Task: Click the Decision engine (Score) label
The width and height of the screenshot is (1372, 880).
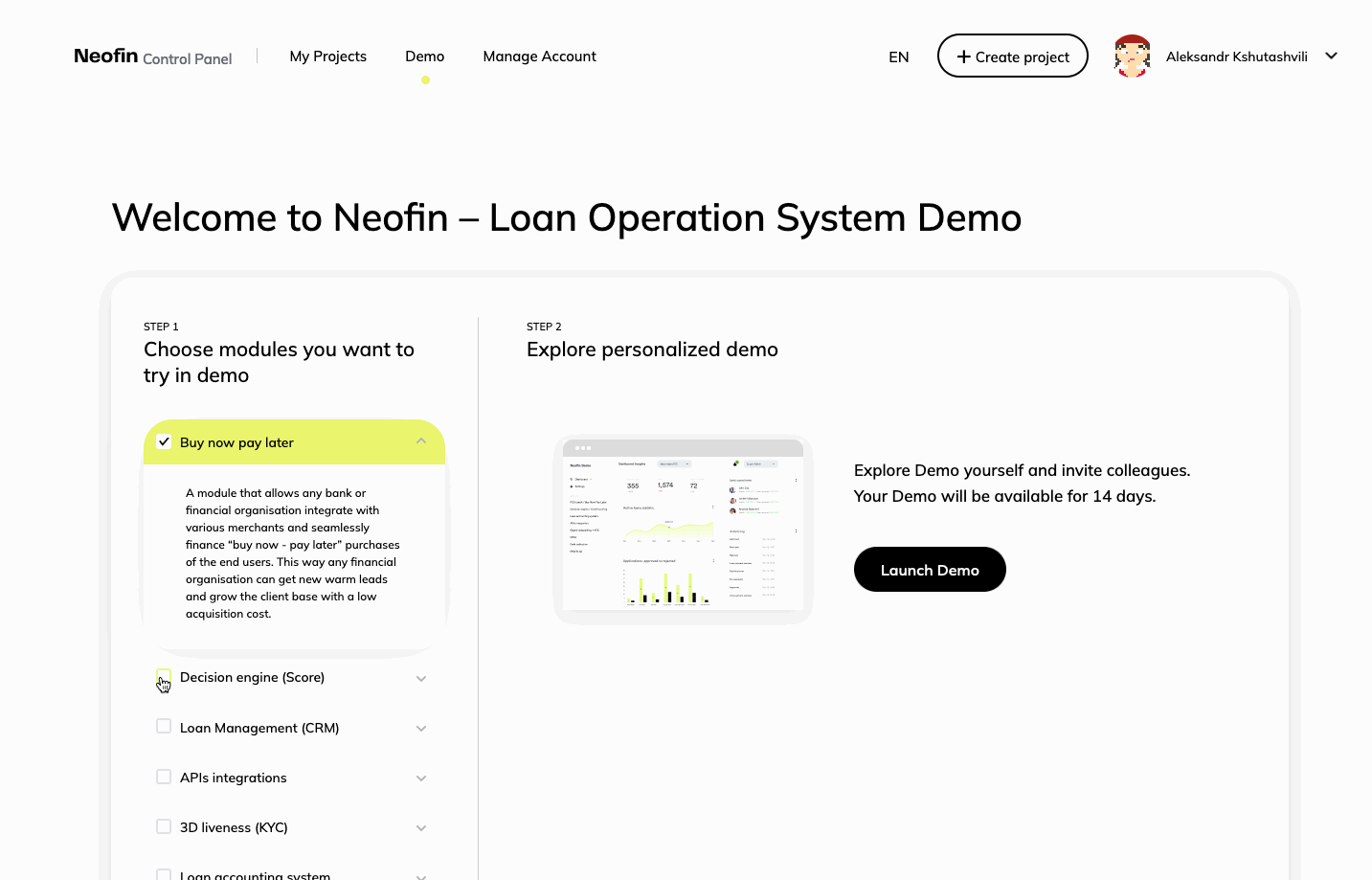Action: tap(252, 677)
